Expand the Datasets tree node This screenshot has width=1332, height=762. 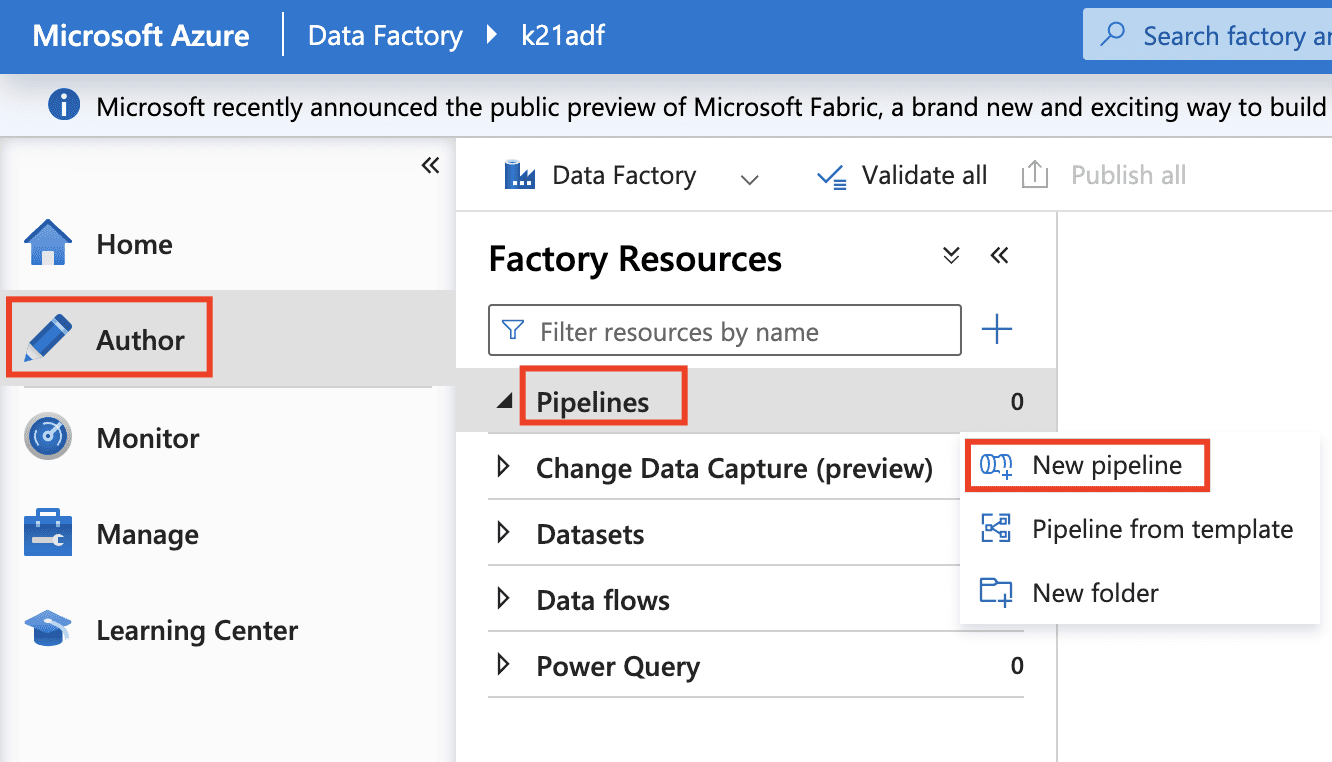click(x=504, y=533)
